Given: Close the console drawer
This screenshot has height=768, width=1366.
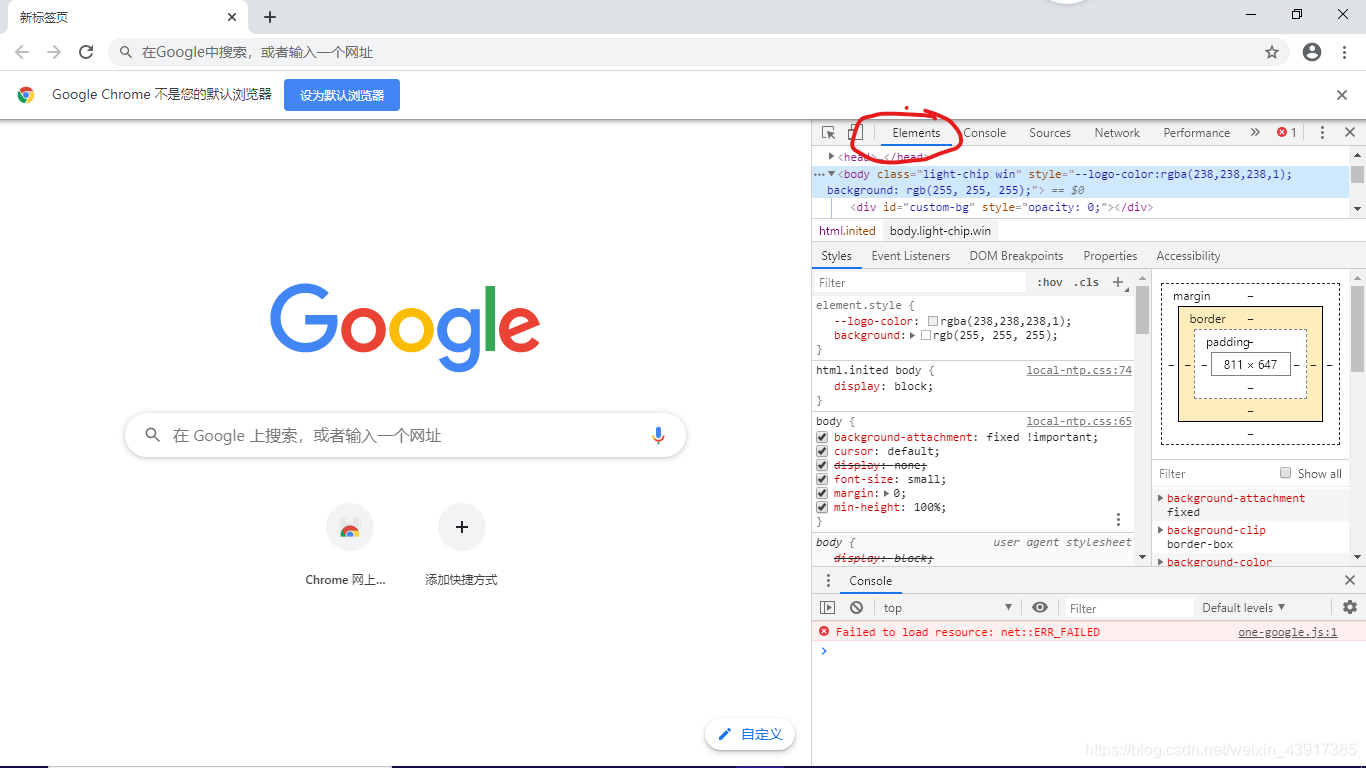Looking at the screenshot, I should (x=1350, y=581).
